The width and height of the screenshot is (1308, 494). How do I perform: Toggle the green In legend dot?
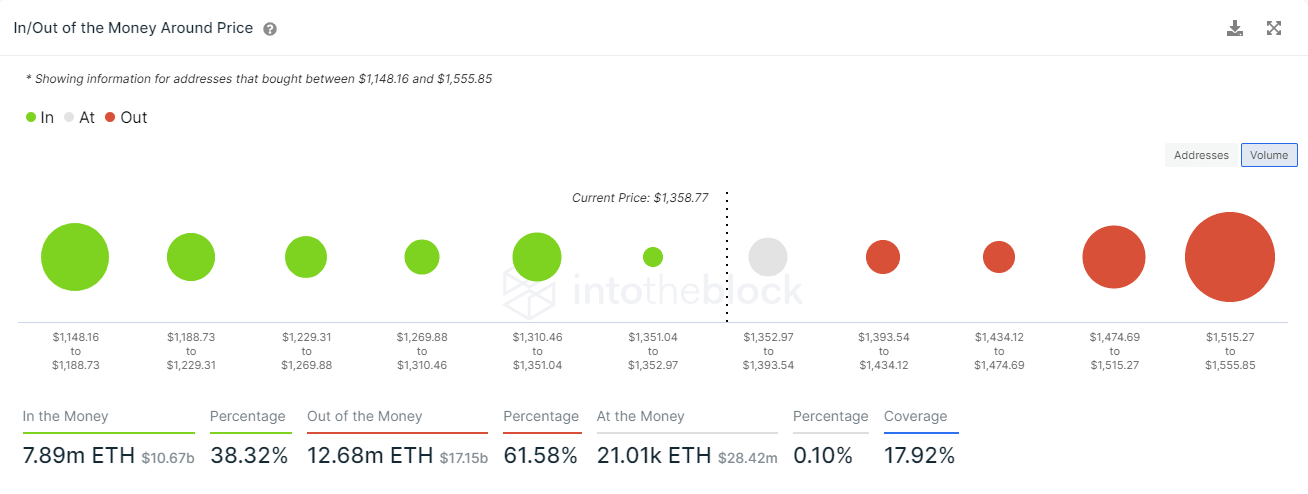[x=31, y=117]
